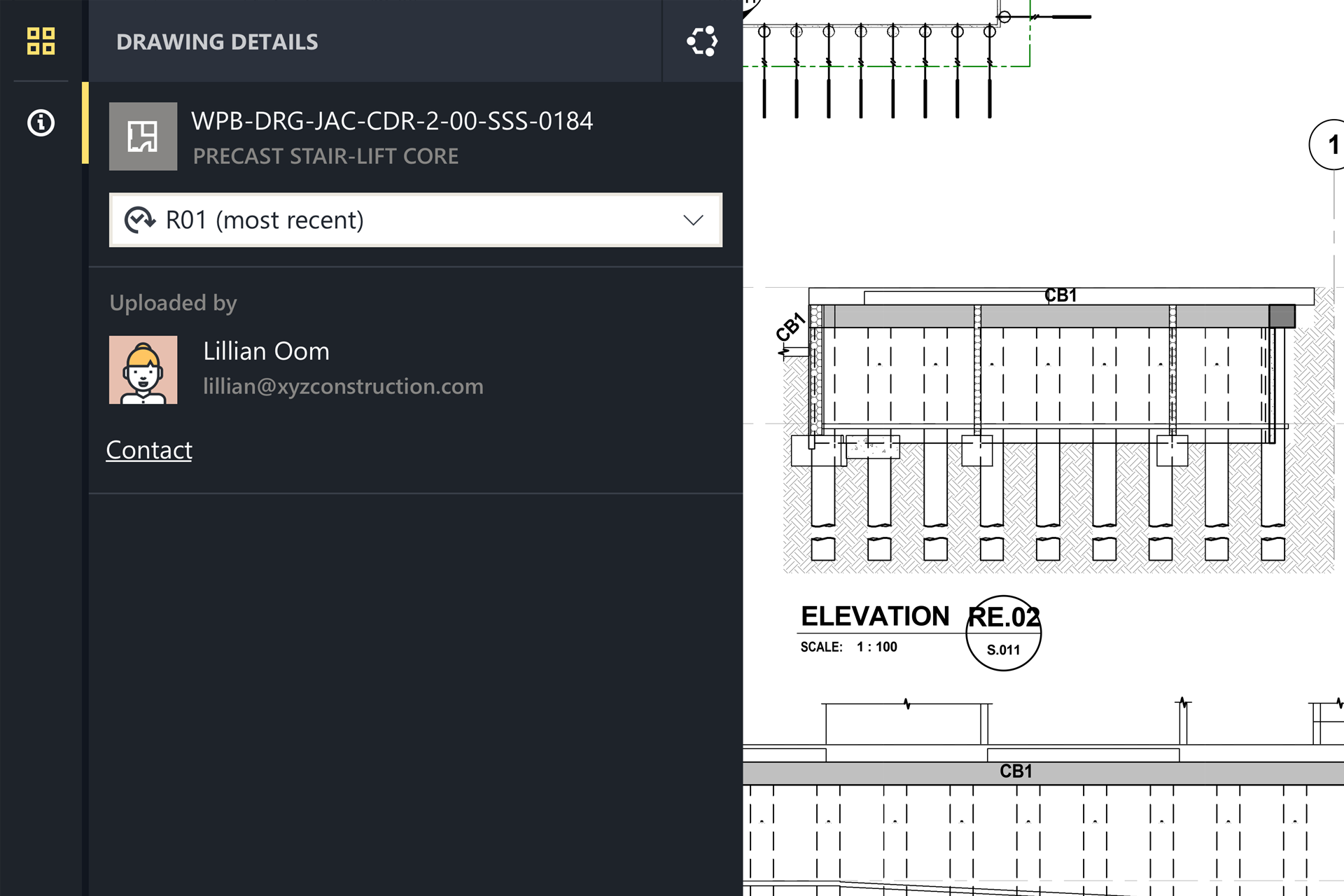Click the share icon beside Drawing Details
The width and height of the screenshot is (1344, 896).
(x=701, y=41)
